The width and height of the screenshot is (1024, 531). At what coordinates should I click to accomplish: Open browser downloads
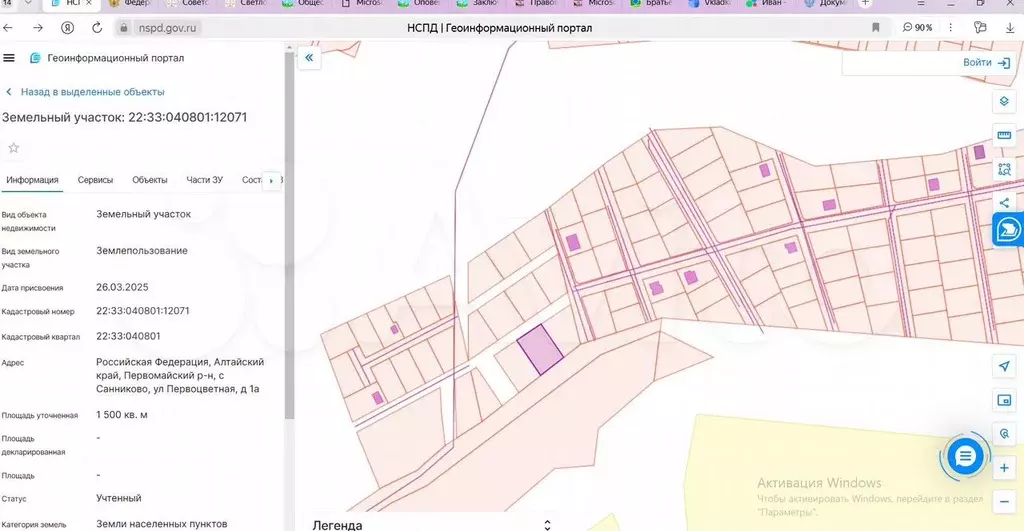coord(1009,28)
